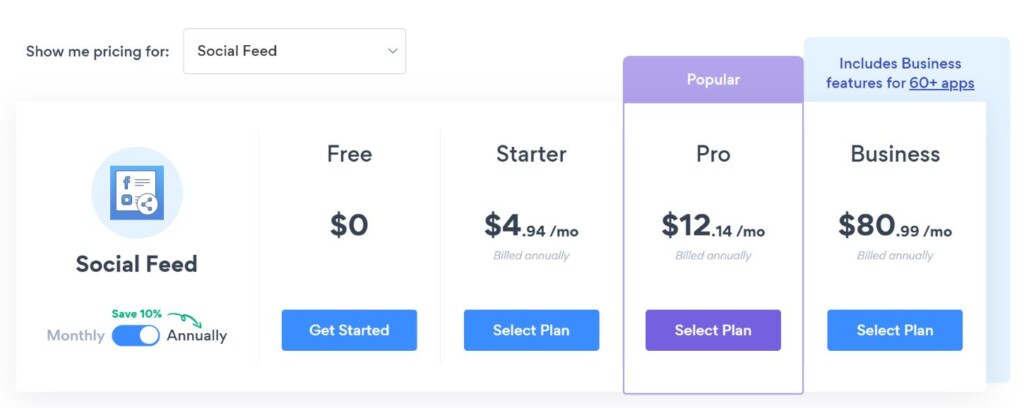Click the Annually billing label
Viewport: 1024px width, 408px height.
coord(197,336)
